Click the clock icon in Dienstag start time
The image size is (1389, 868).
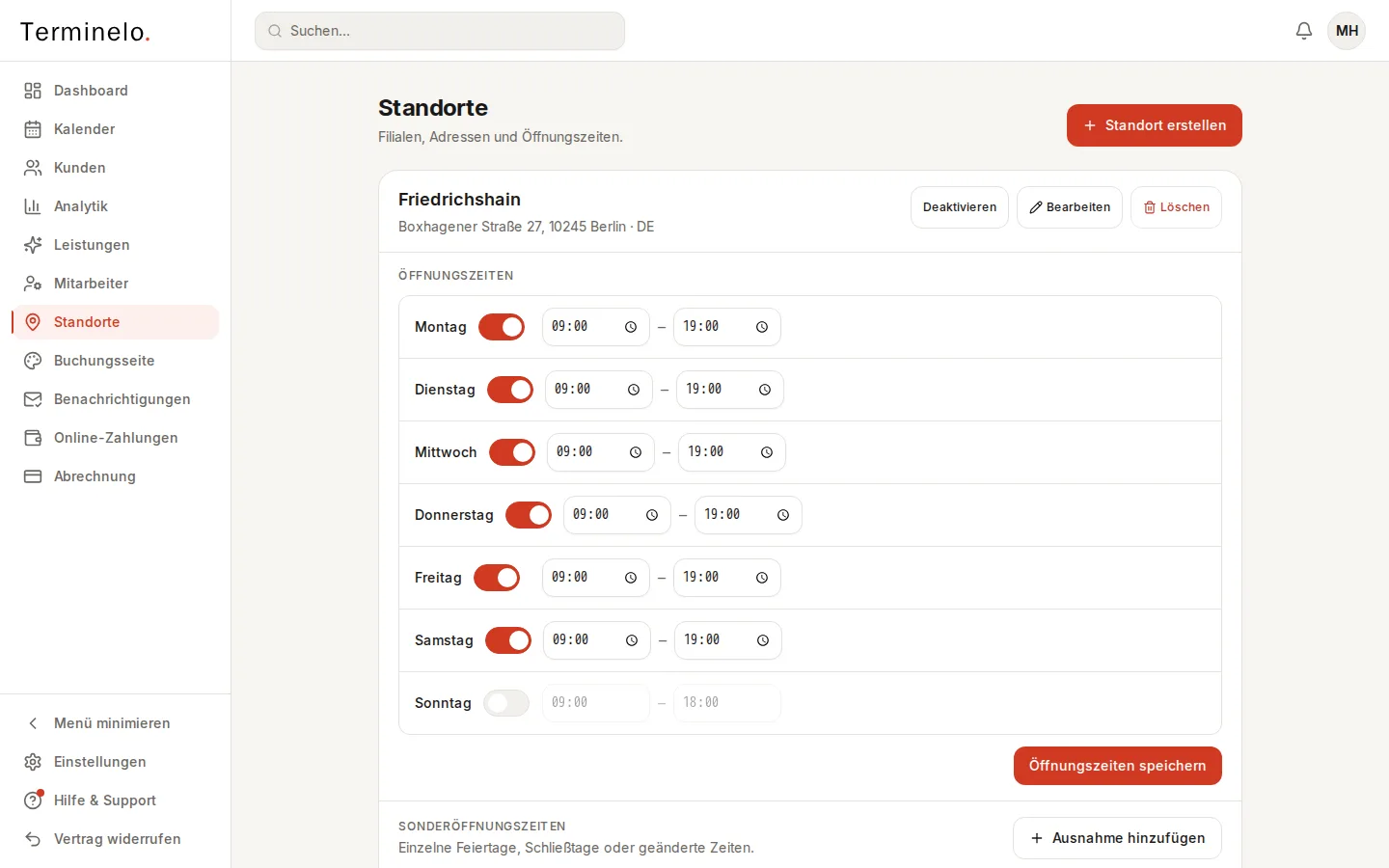[634, 390]
